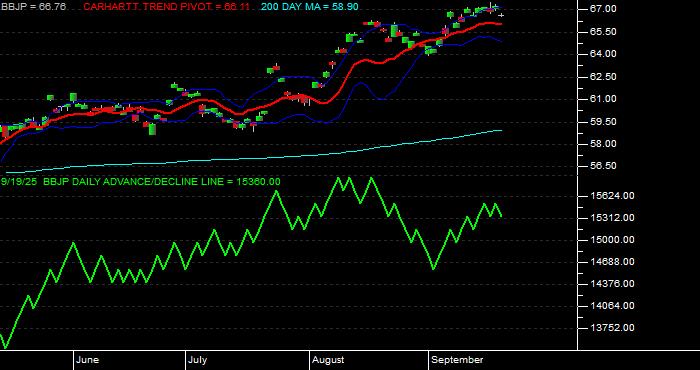Select the September label on the time axis

[x=457, y=360]
